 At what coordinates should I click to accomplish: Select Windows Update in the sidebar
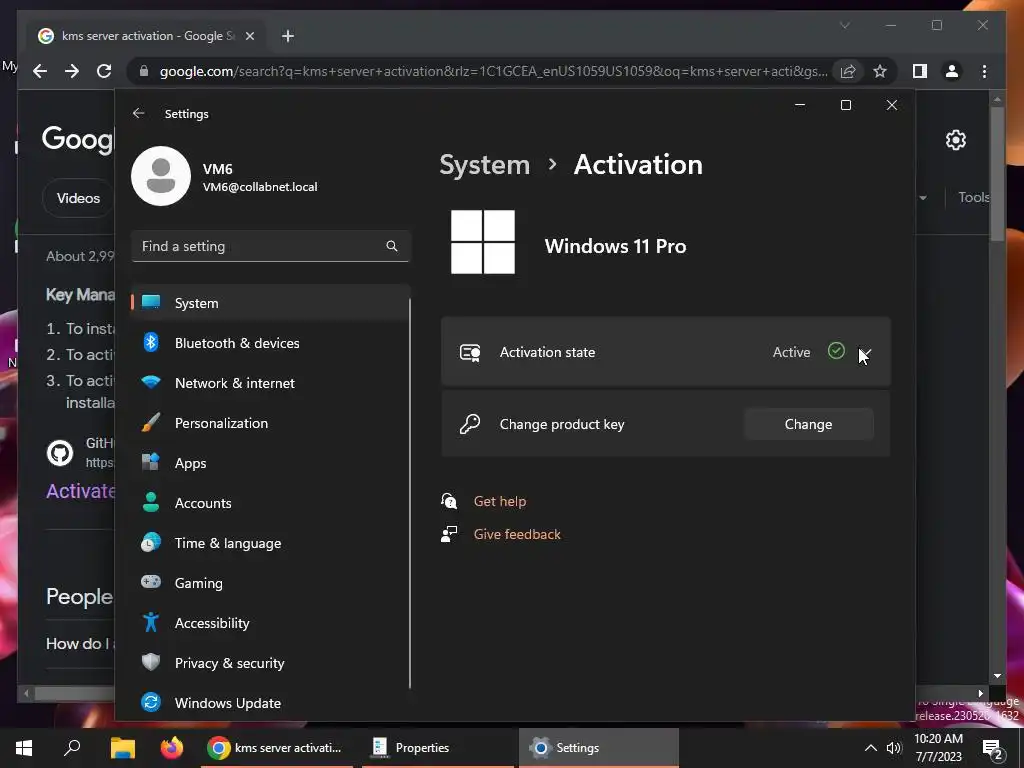click(271, 703)
